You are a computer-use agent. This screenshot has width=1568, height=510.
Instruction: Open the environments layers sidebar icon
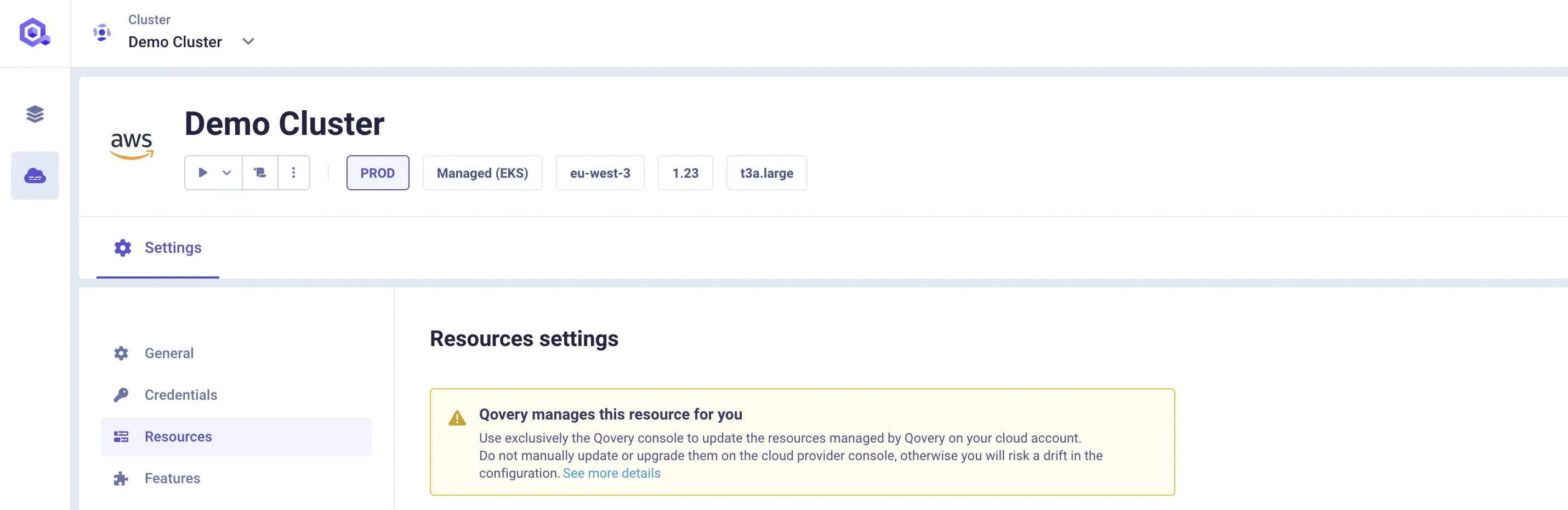click(35, 114)
